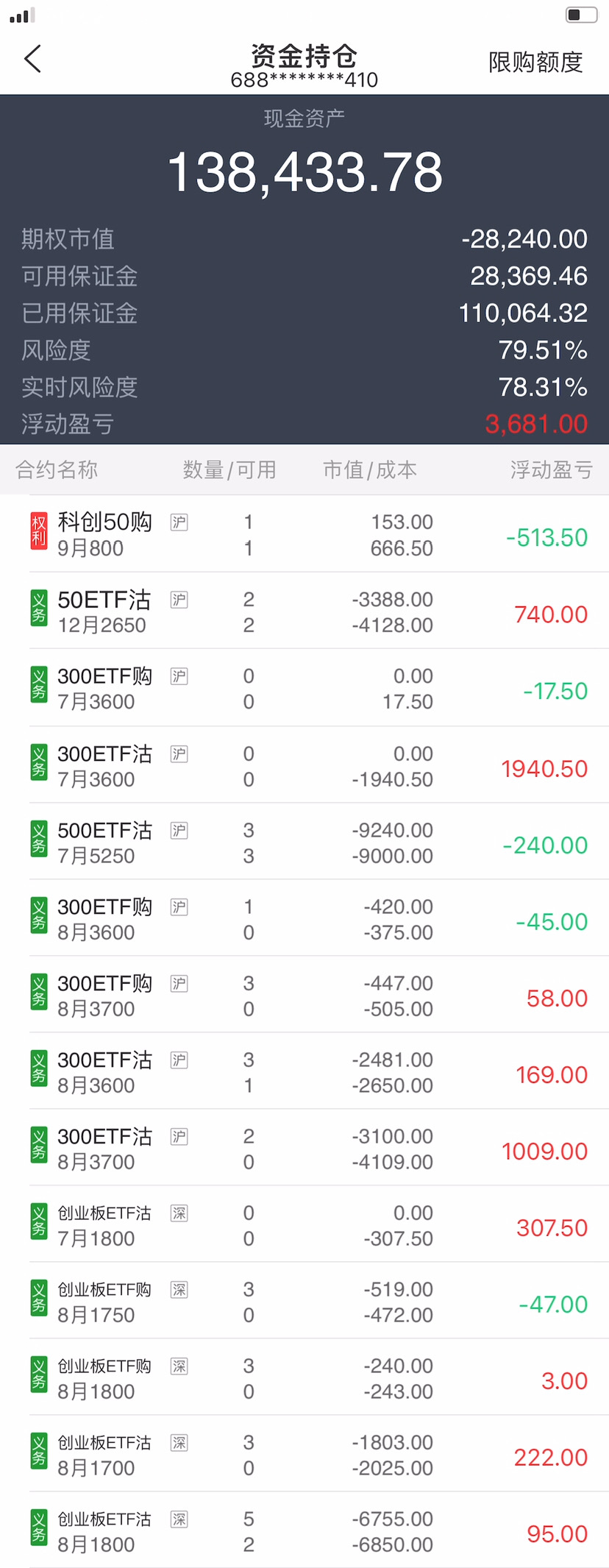Sort by 合约名称 column header
The height and width of the screenshot is (1568, 609).
57,469
